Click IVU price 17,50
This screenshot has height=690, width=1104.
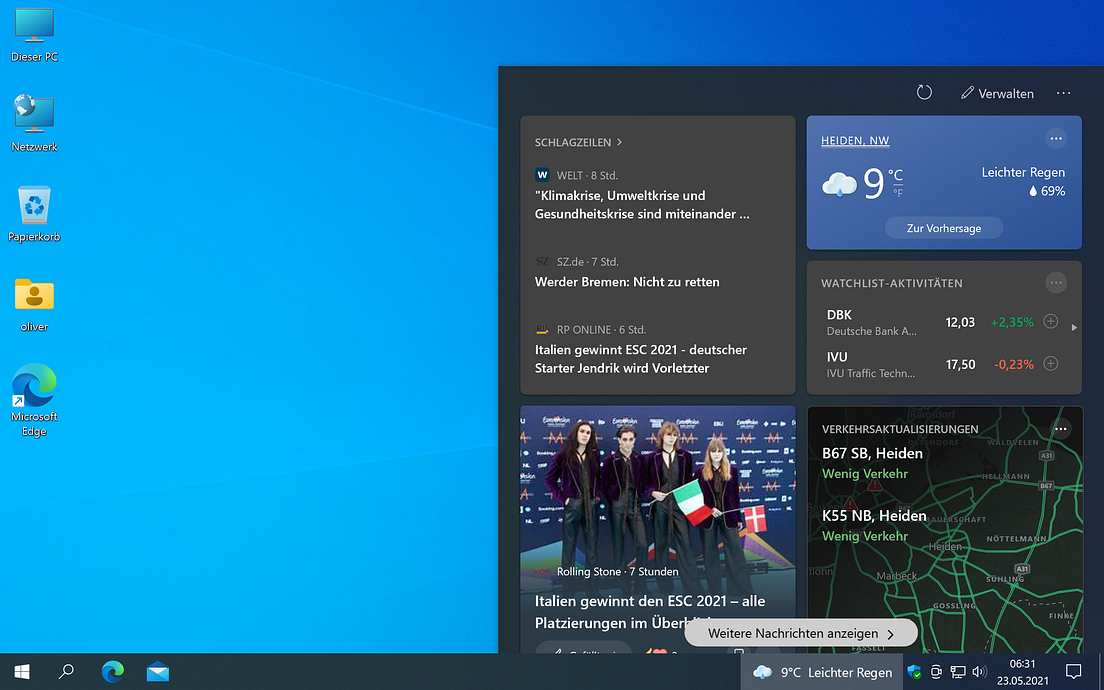[x=960, y=365]
